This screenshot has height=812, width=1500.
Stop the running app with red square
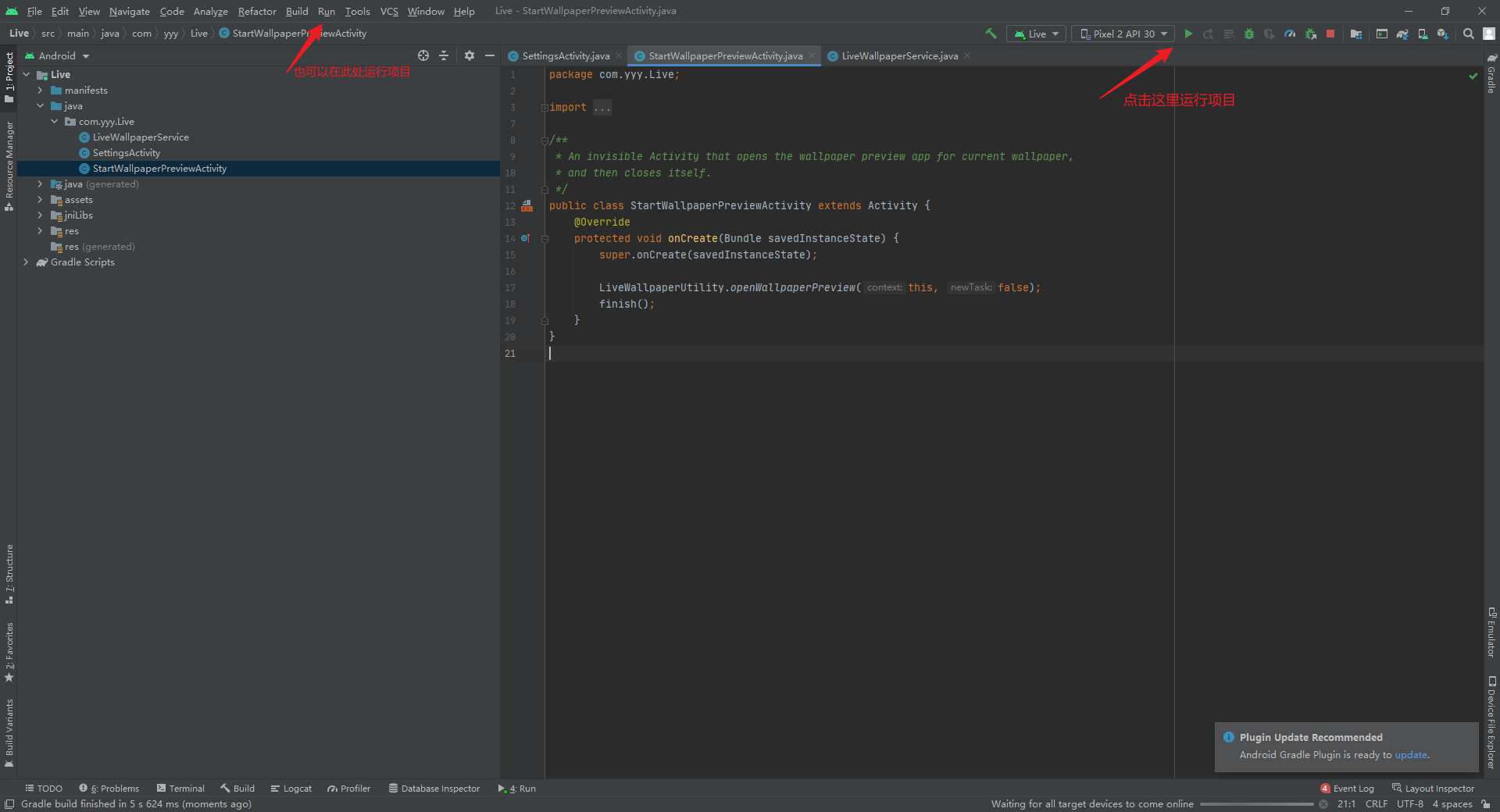(1330, 34)
